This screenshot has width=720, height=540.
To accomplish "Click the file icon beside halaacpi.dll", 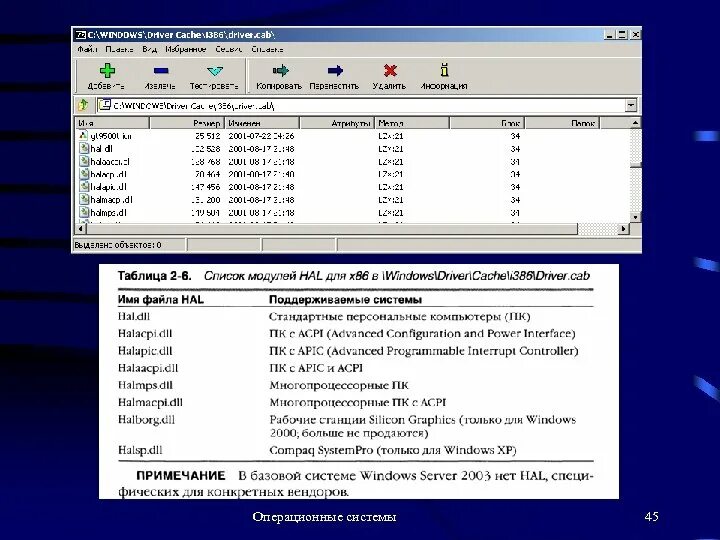I will (x=84, y=161).
